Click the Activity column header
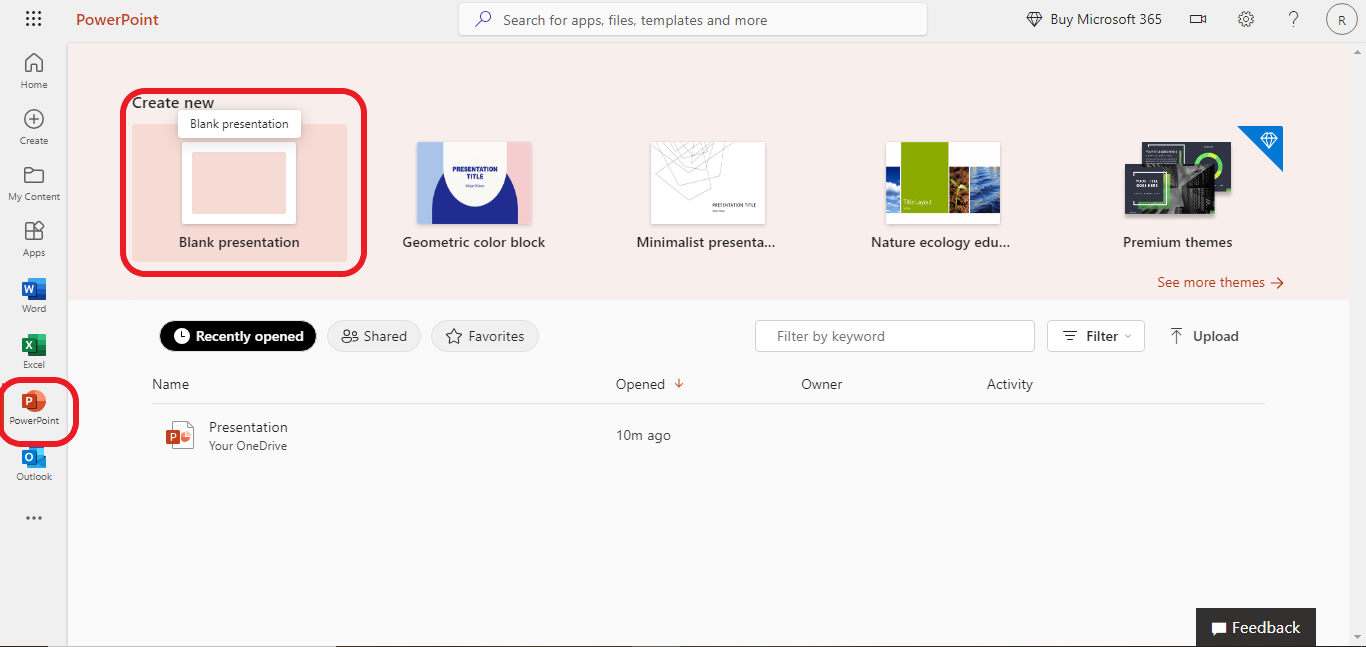The width and height of the screenshot is (1366, 647). tap(1009, 384)
